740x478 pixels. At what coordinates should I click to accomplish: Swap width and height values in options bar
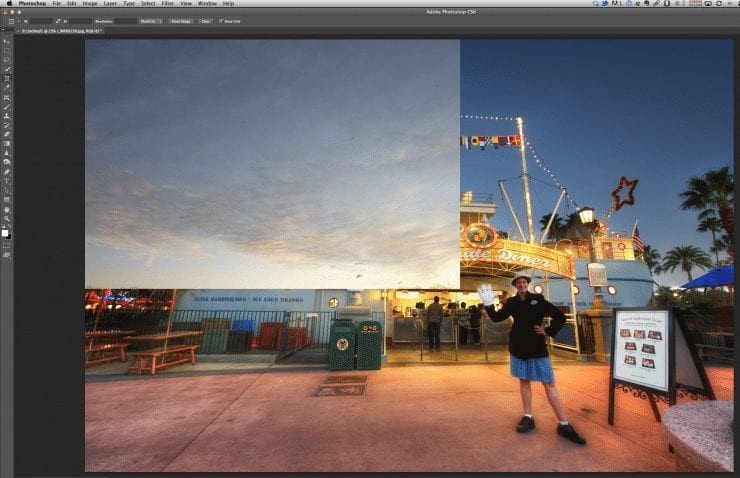[58, 21]
